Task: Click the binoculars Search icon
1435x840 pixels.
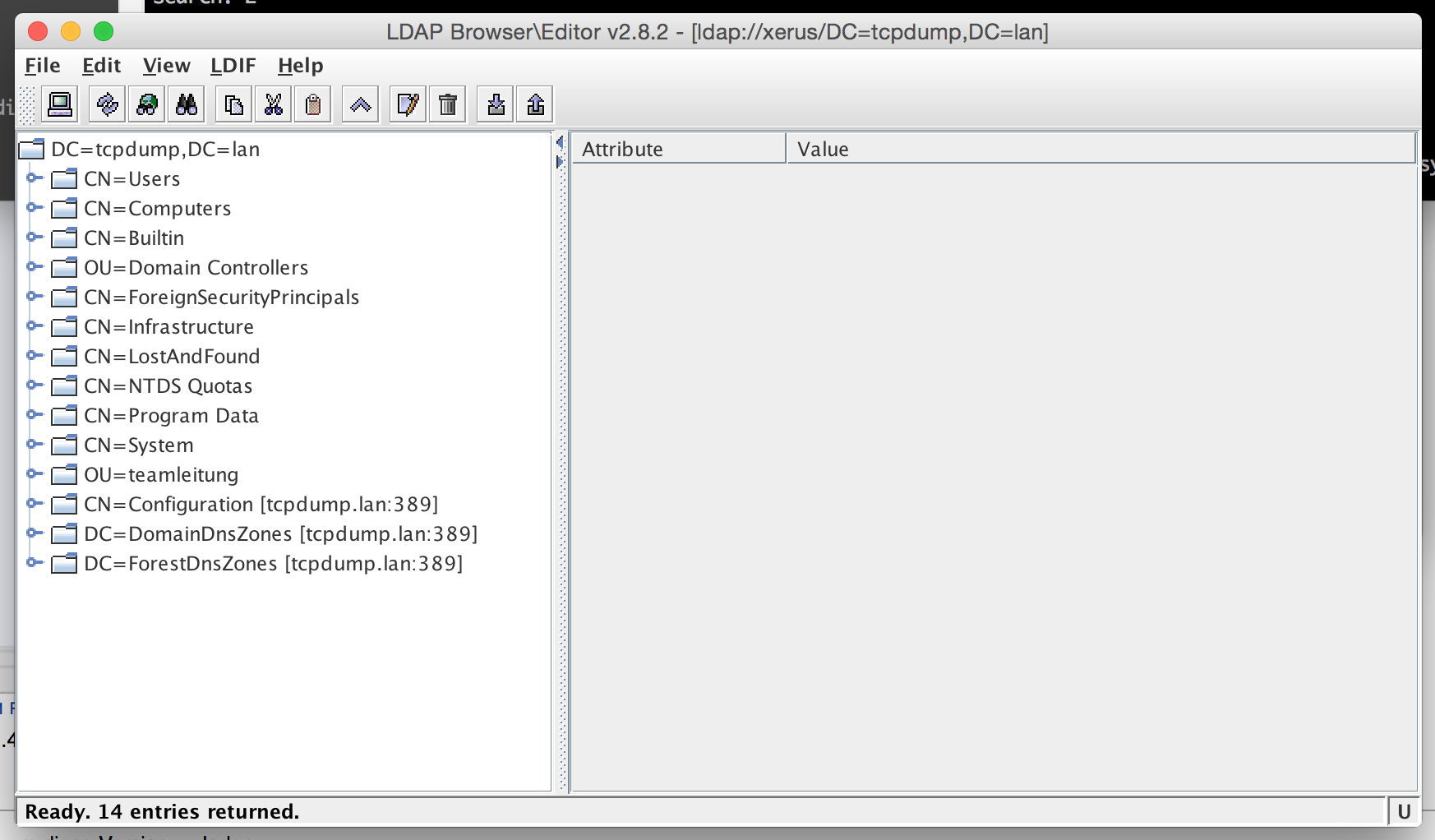Action: [187, 104]
